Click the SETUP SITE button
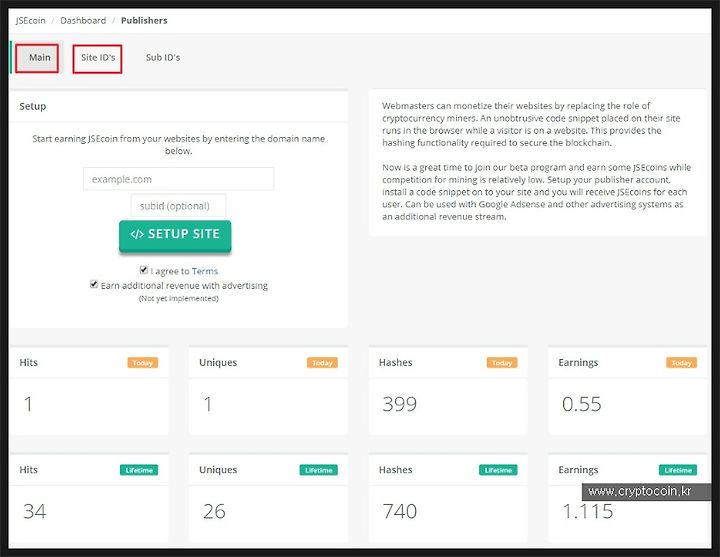The image size is (720, 557). click(x=175, y=235)
